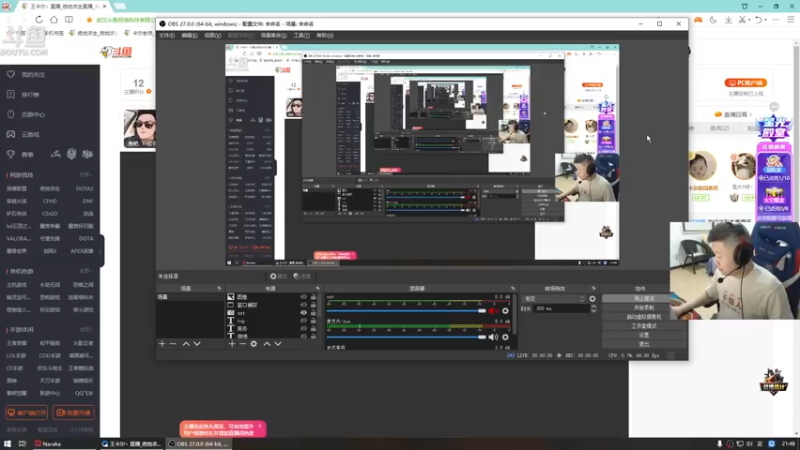
Task: Toggle lock for window capture source
Action: coord(313,305)
